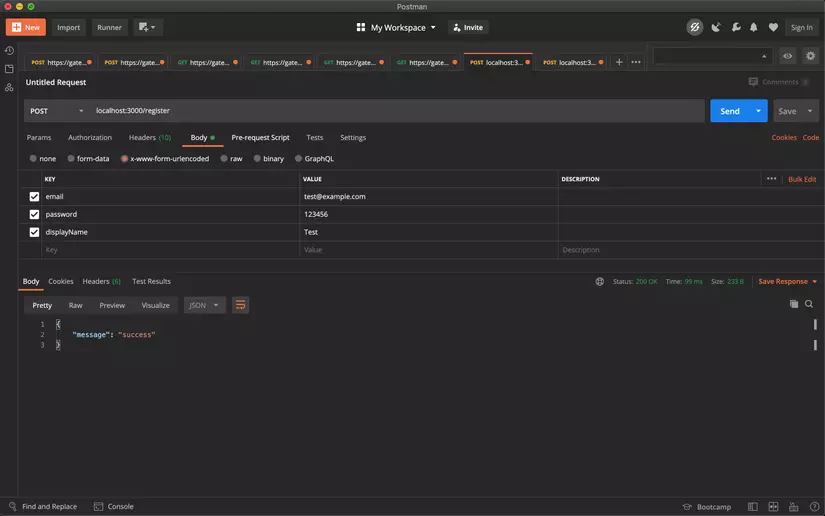Open column options ellipsis near Bulk Edit

coord(771,179)
